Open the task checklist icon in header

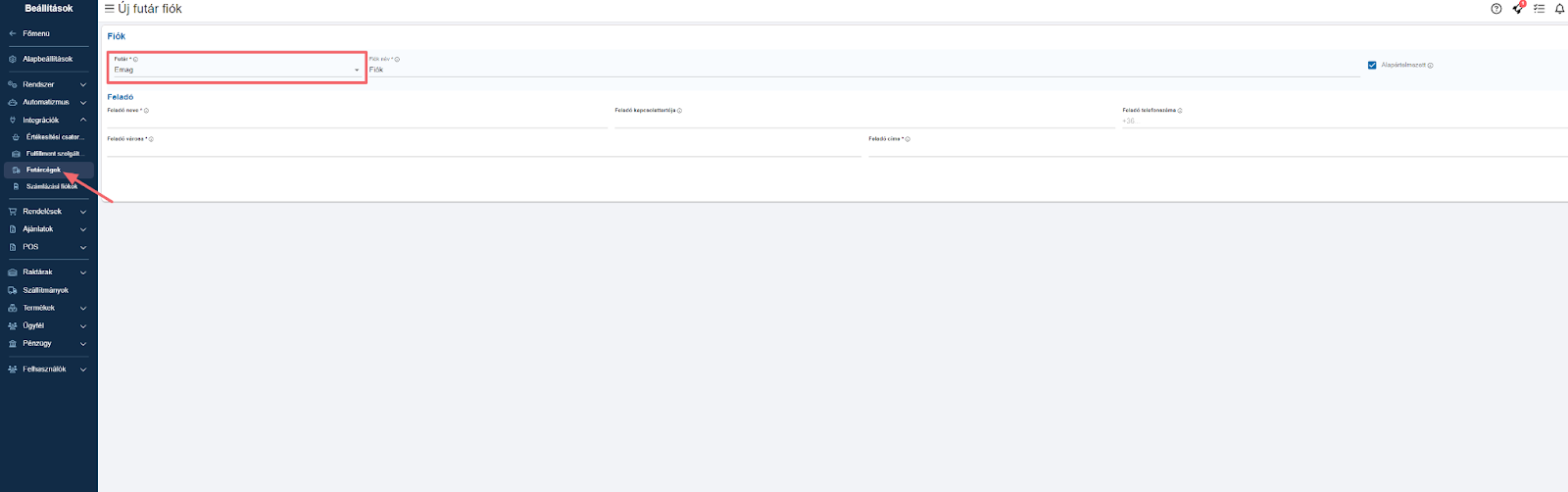pyautogui.click(x=1539, y=9)
